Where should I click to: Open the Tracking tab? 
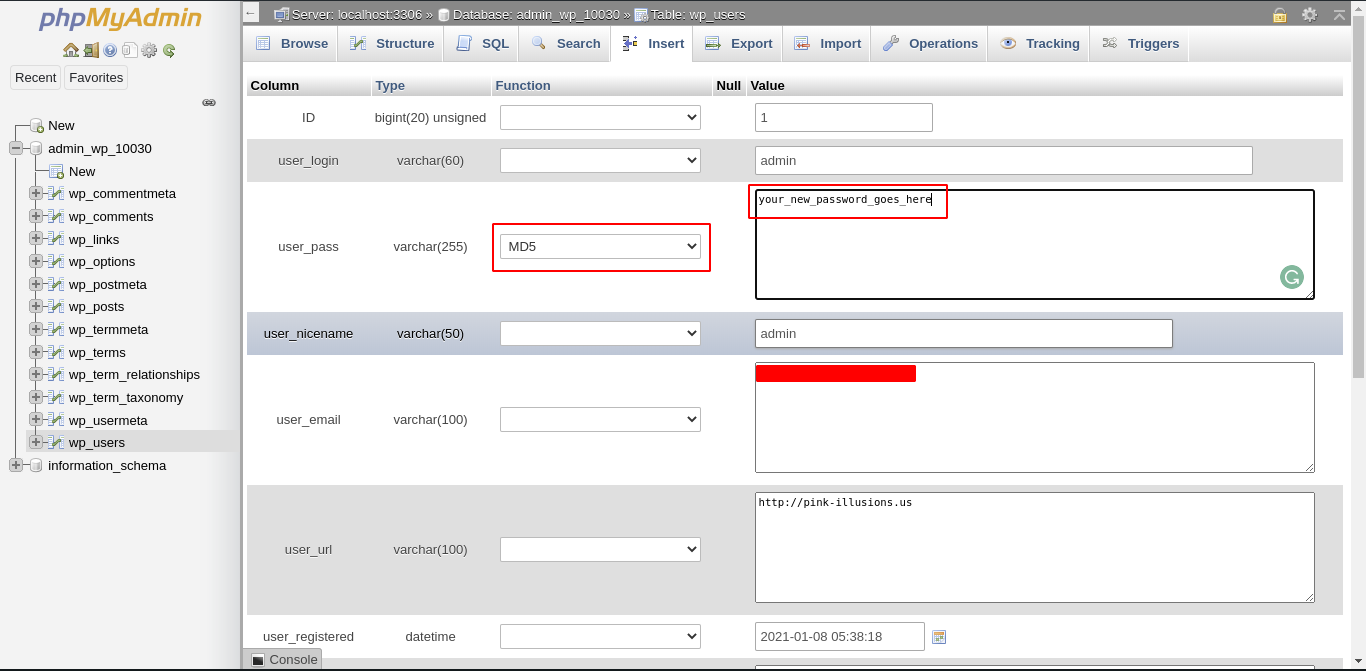[x=1039, y=43]
